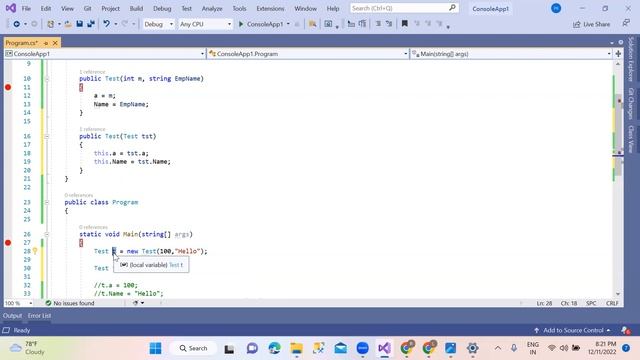Click the Visual Studio icon in the taskbar

click(384, 348)
